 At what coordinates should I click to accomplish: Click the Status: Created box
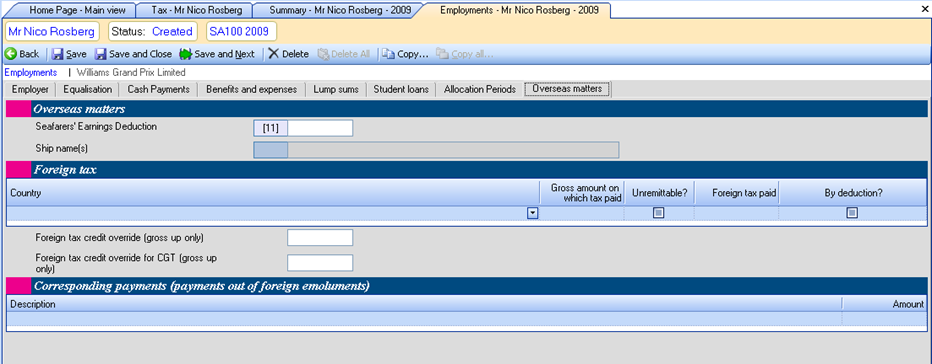[153, 32]
